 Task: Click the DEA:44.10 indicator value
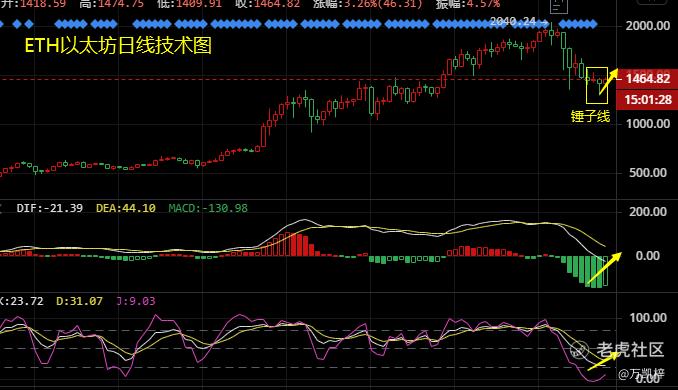pos(126,208)
